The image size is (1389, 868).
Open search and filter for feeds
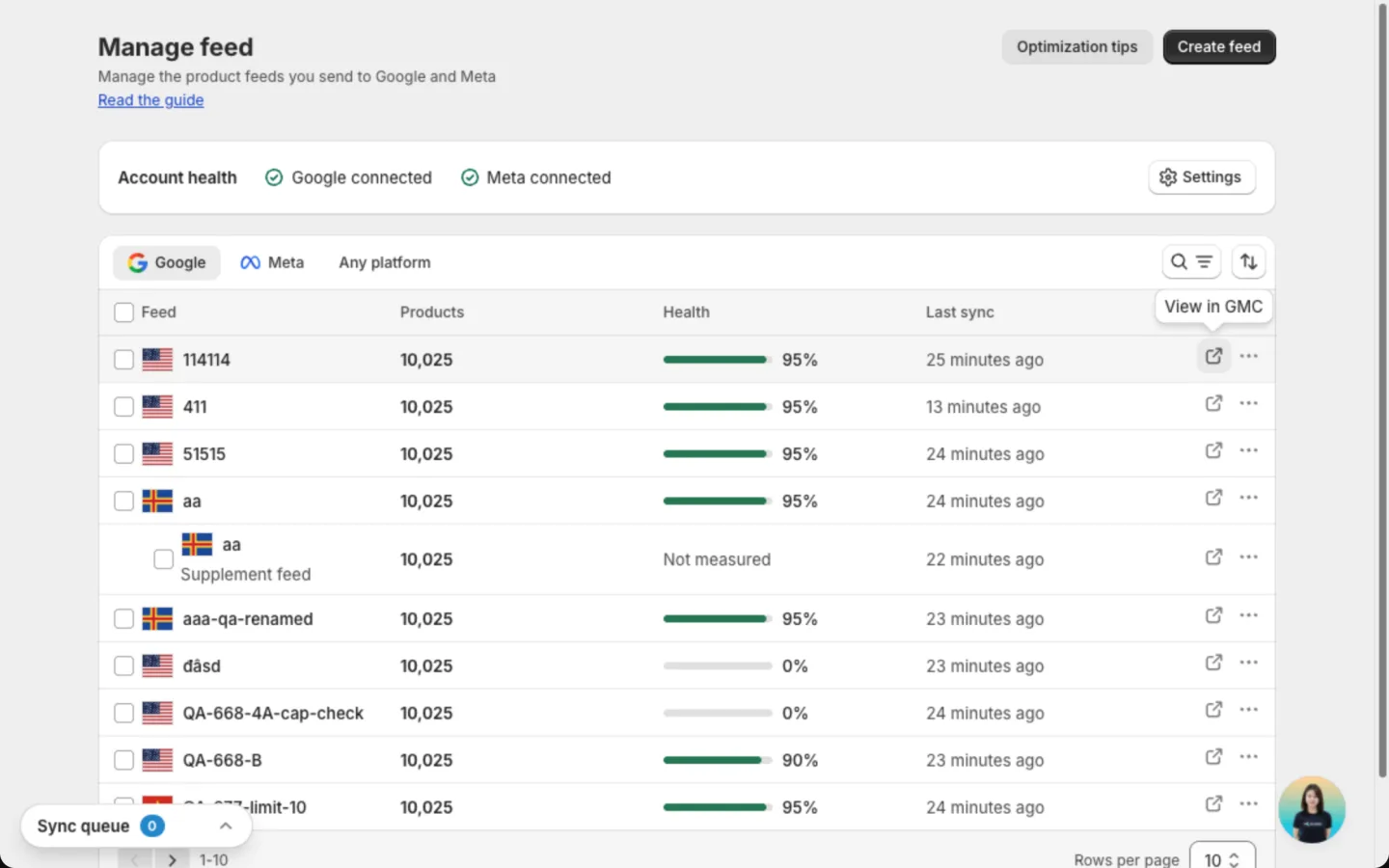pos(1191,261)
